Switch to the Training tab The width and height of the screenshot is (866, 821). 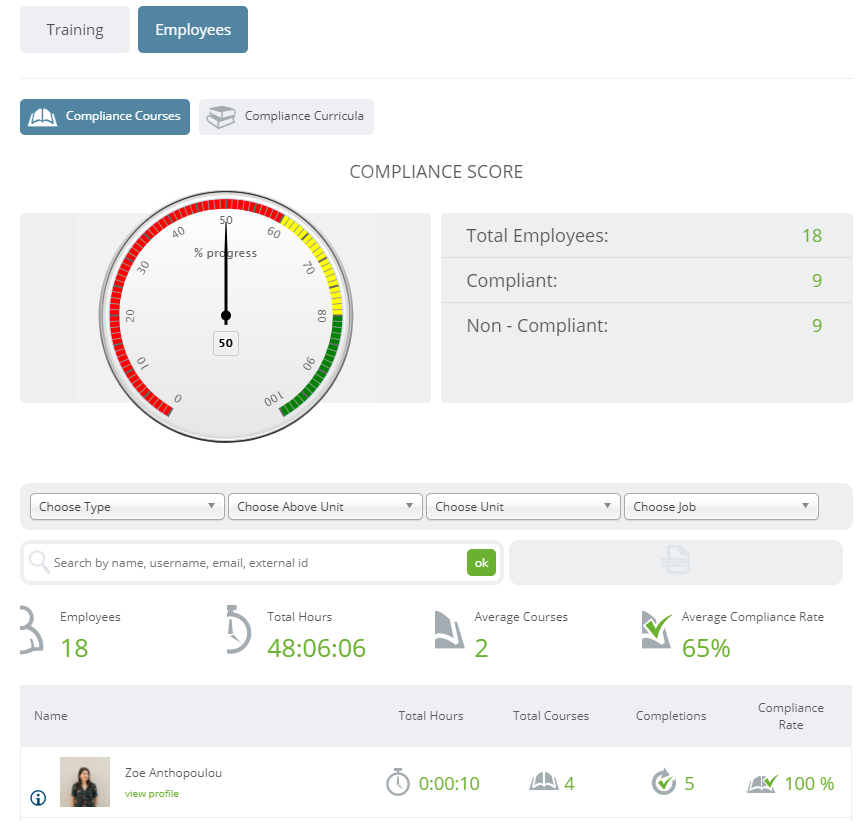pyautogui.click(x=75, y=30)
